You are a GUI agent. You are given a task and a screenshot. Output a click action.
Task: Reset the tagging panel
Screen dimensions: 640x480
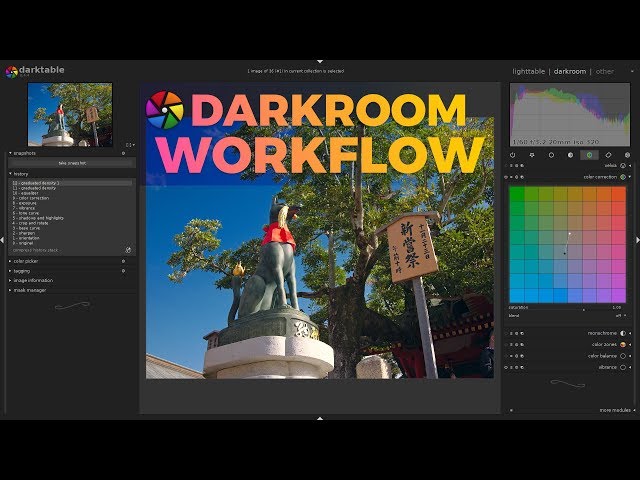click(123, 271)
